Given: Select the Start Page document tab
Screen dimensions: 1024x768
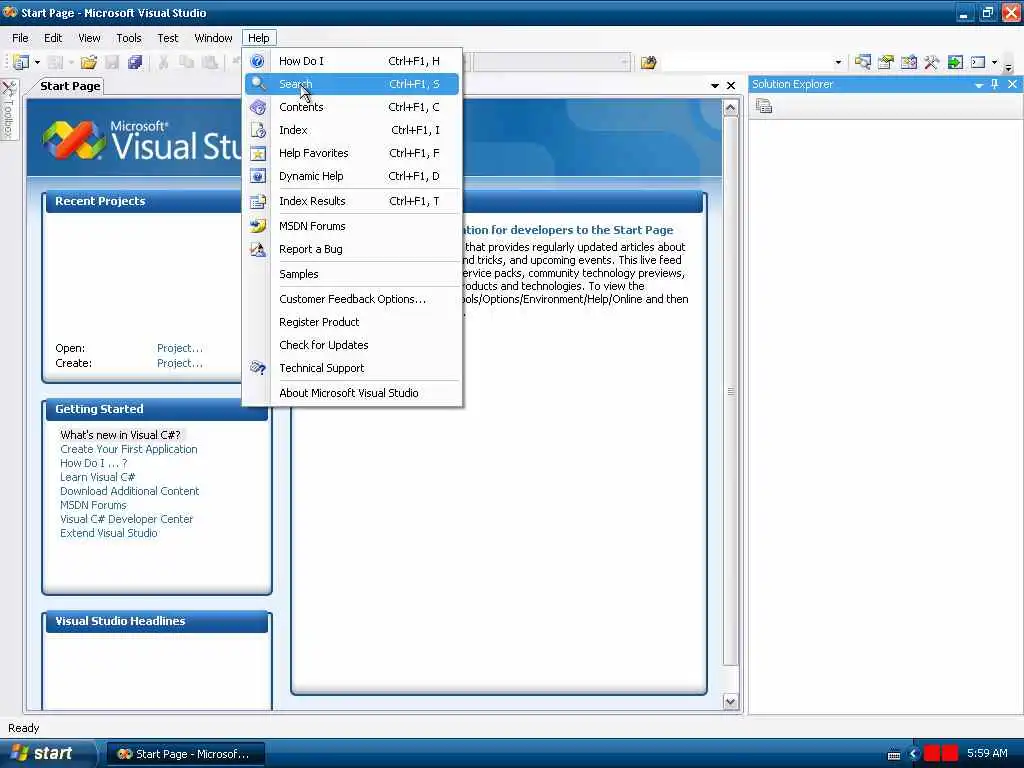Looking at the screenshot, I should [70, 86].
